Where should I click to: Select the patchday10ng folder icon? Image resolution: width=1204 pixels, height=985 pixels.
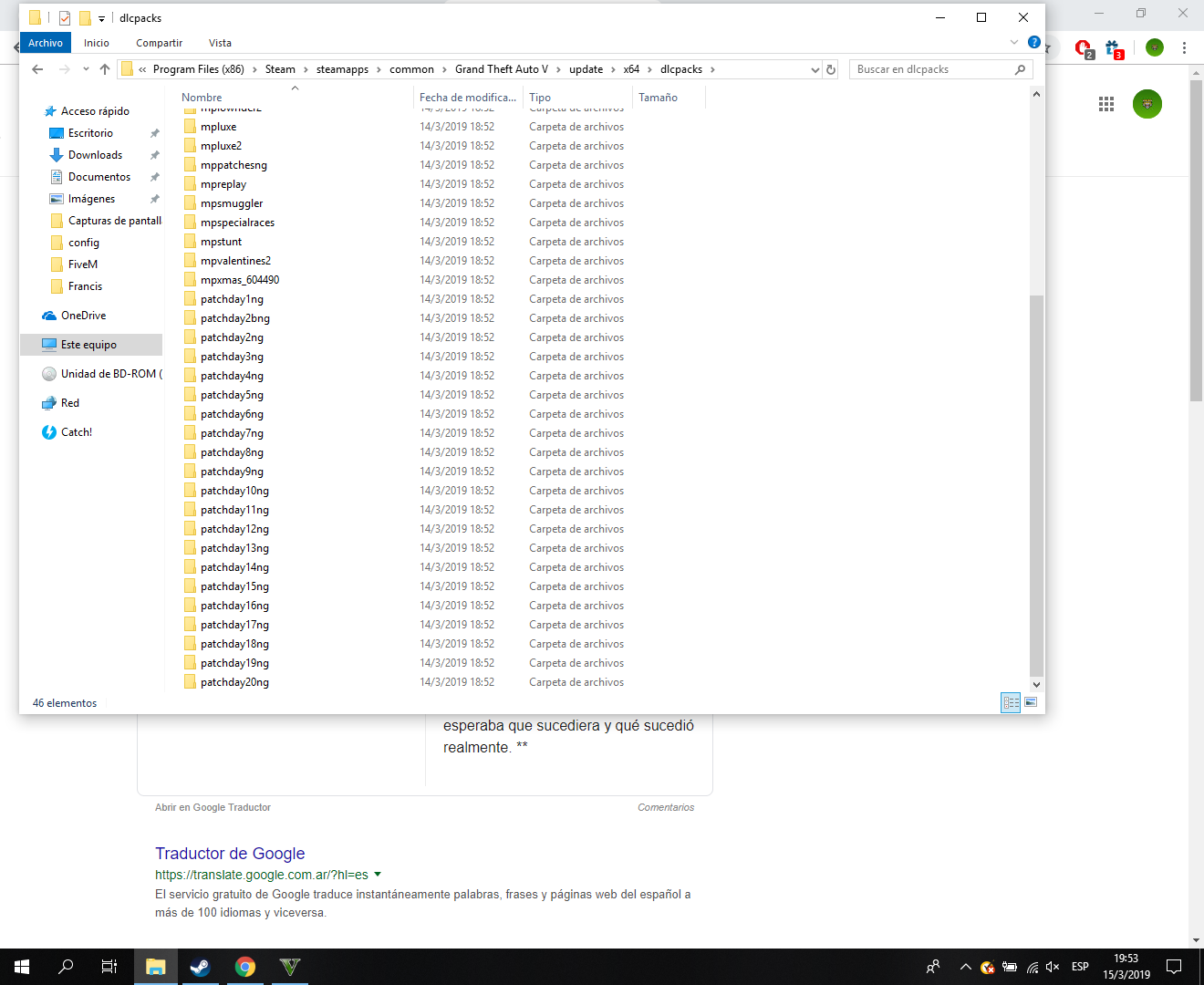(190, 490)
